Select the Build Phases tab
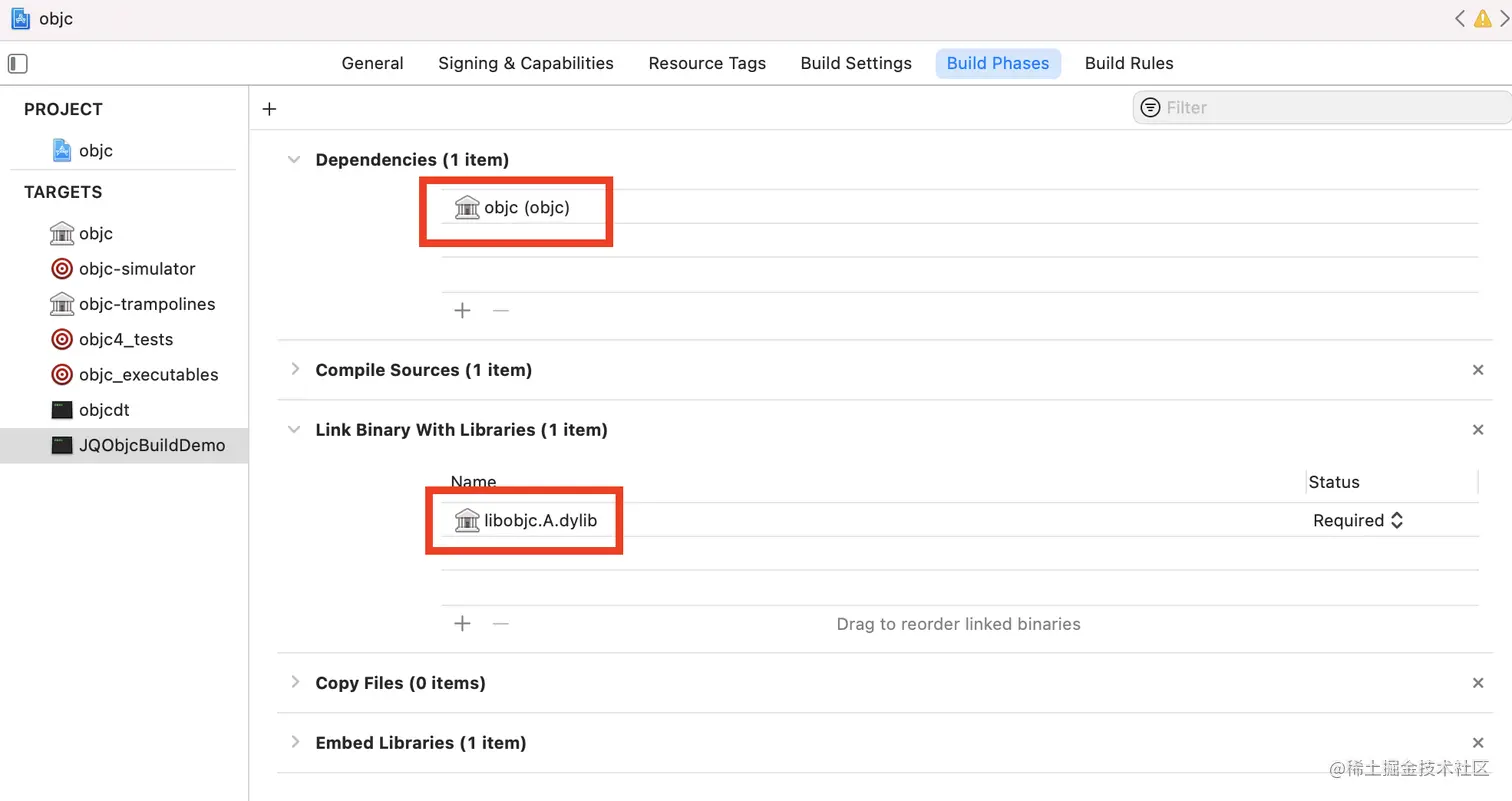The width and height of the screenshot is (1512, 801). 998,63
